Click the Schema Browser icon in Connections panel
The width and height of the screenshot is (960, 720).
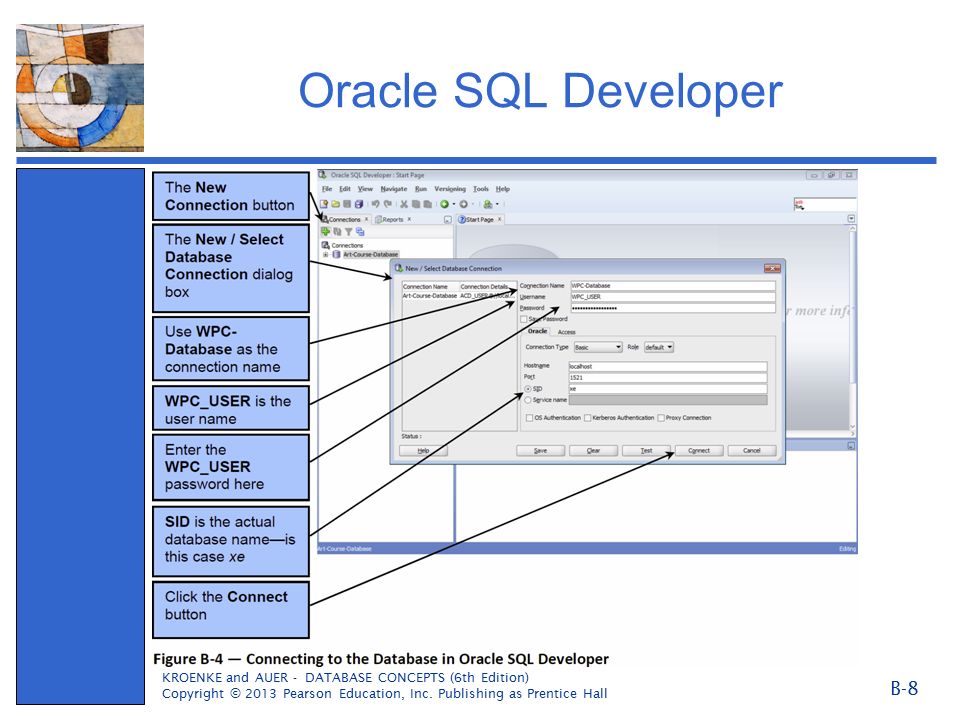360,231
